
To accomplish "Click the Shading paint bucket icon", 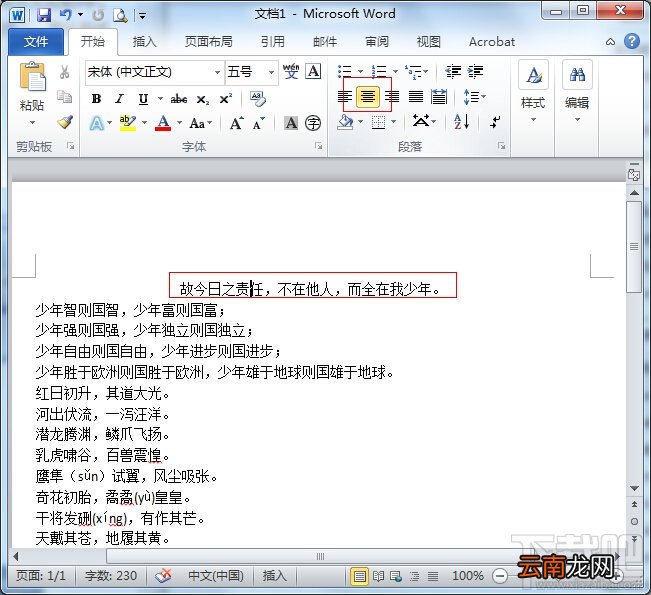I will [345, 122].
